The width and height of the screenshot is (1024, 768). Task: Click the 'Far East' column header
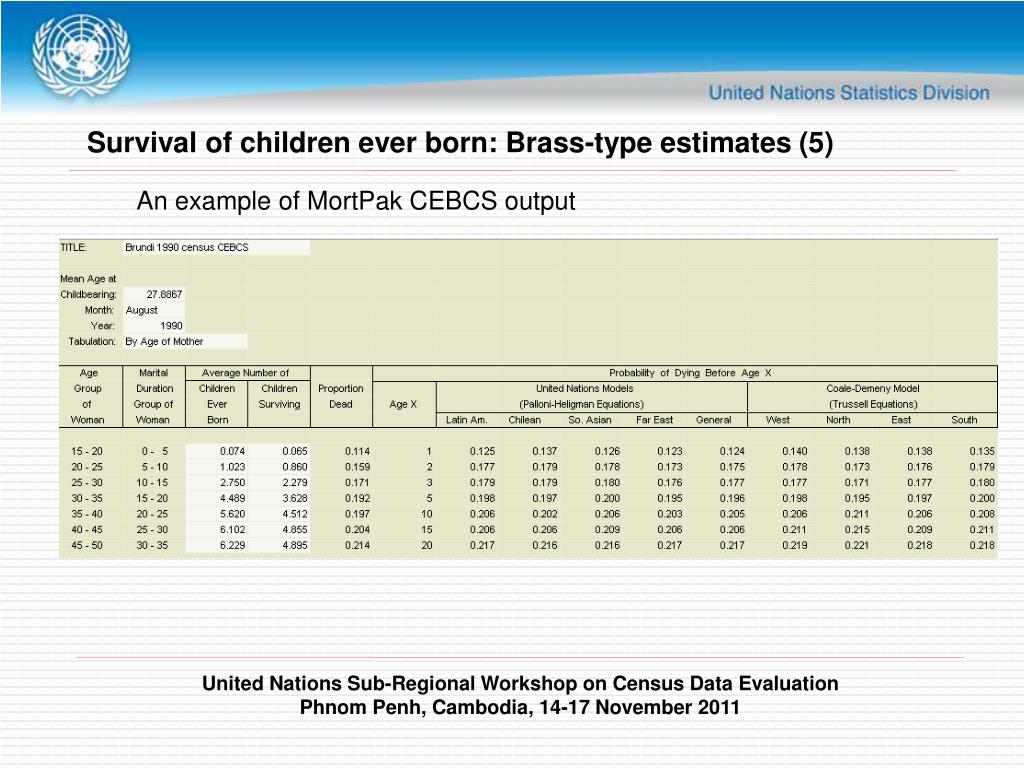tap(654, 420)
